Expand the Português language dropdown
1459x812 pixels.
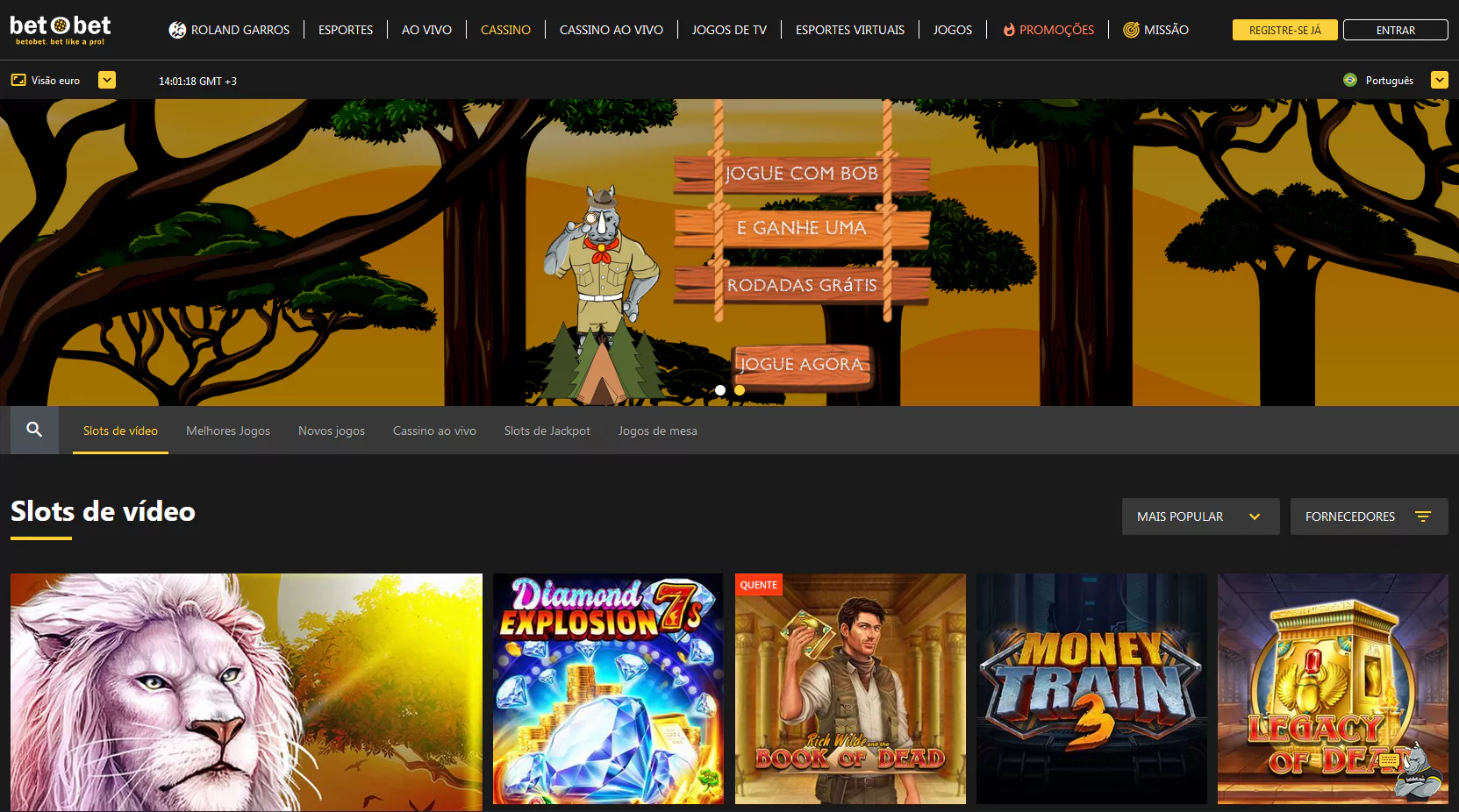coord(1440,80)
